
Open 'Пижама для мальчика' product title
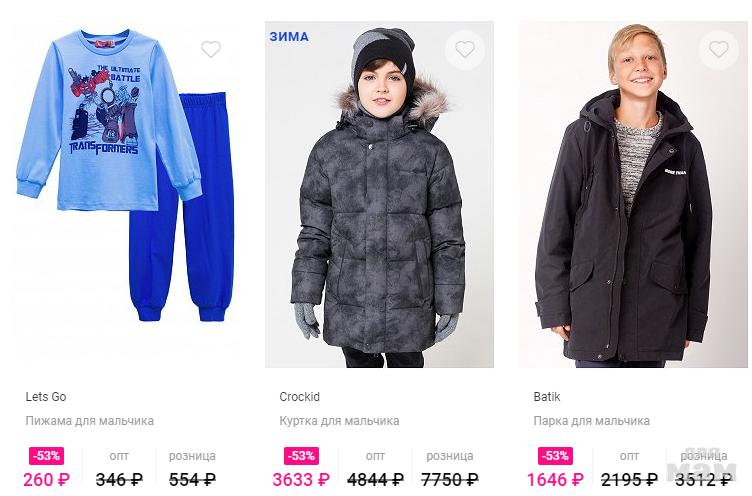pyautogui.click(x=90, y=421)
